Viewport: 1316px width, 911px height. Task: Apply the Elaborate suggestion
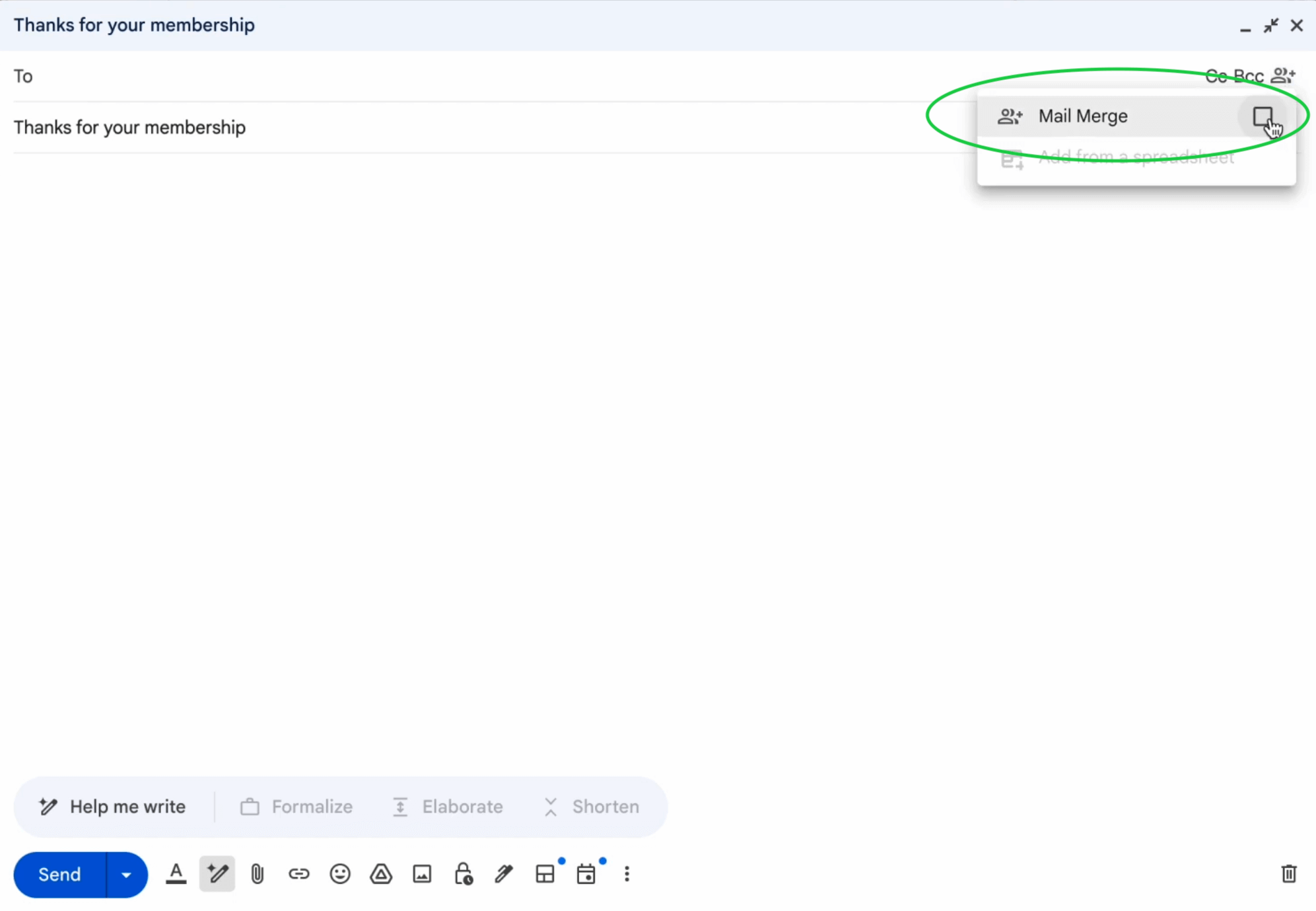point(448,807)
